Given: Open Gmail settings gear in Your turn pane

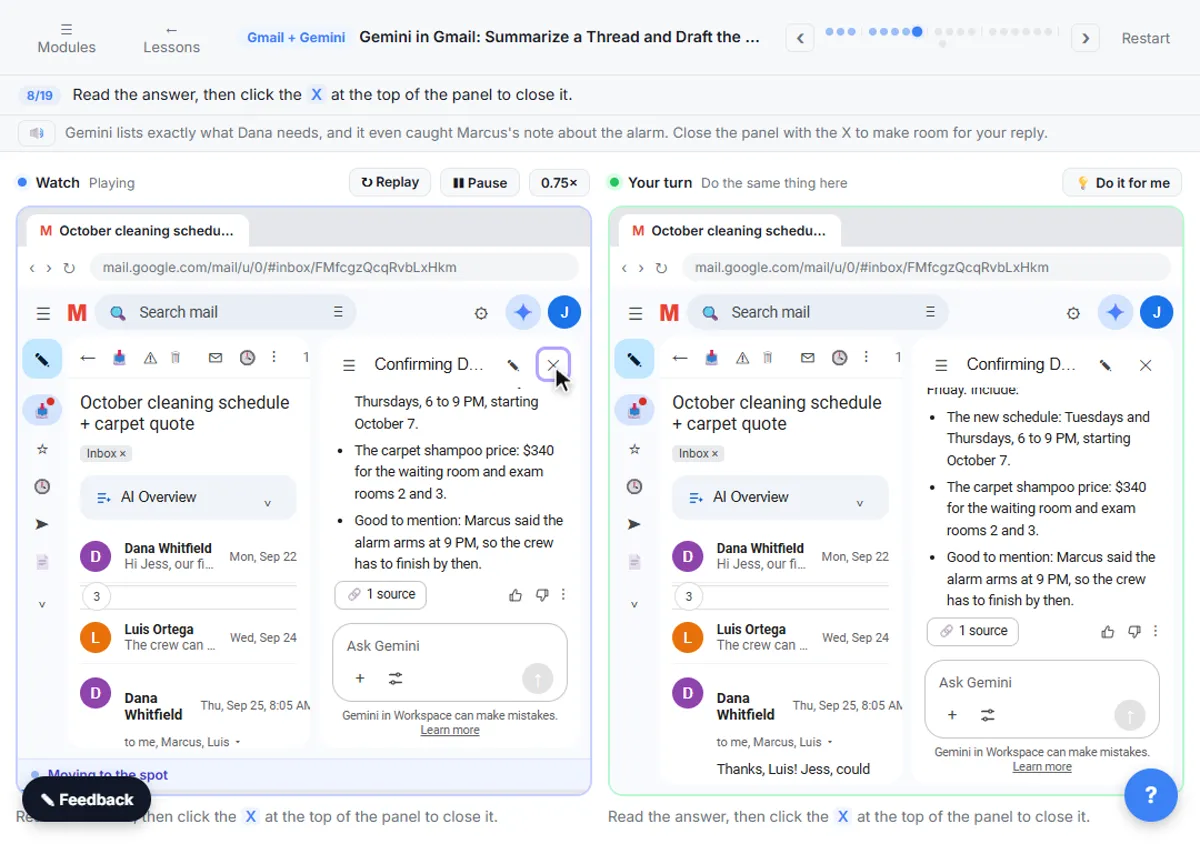Looking at the screenshot, I should [1073, 313].
